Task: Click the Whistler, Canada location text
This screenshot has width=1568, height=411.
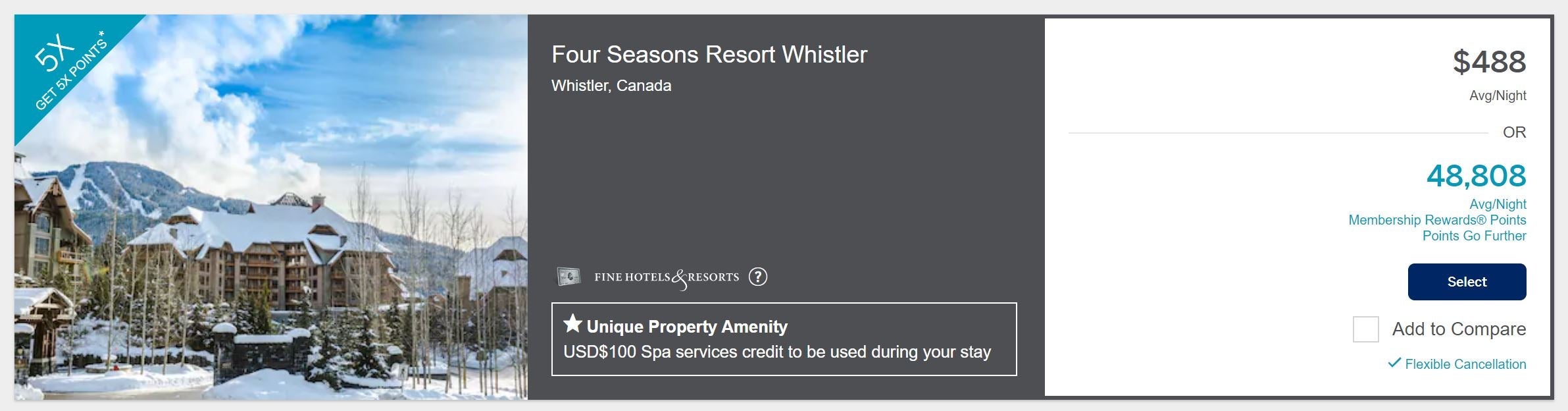Action: pos(611,86)
